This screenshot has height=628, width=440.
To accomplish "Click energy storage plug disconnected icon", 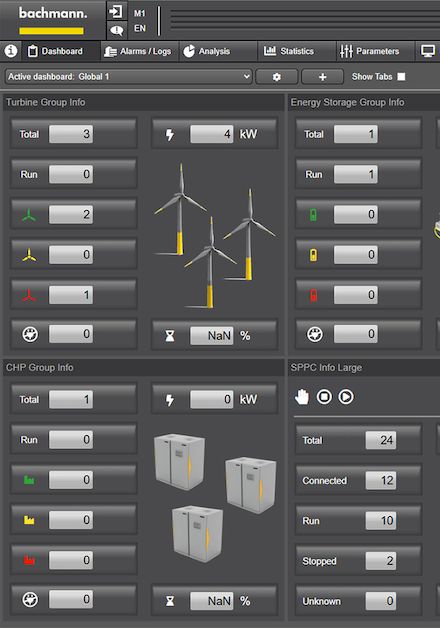I will pyautogui.click(x=315, y=334).
